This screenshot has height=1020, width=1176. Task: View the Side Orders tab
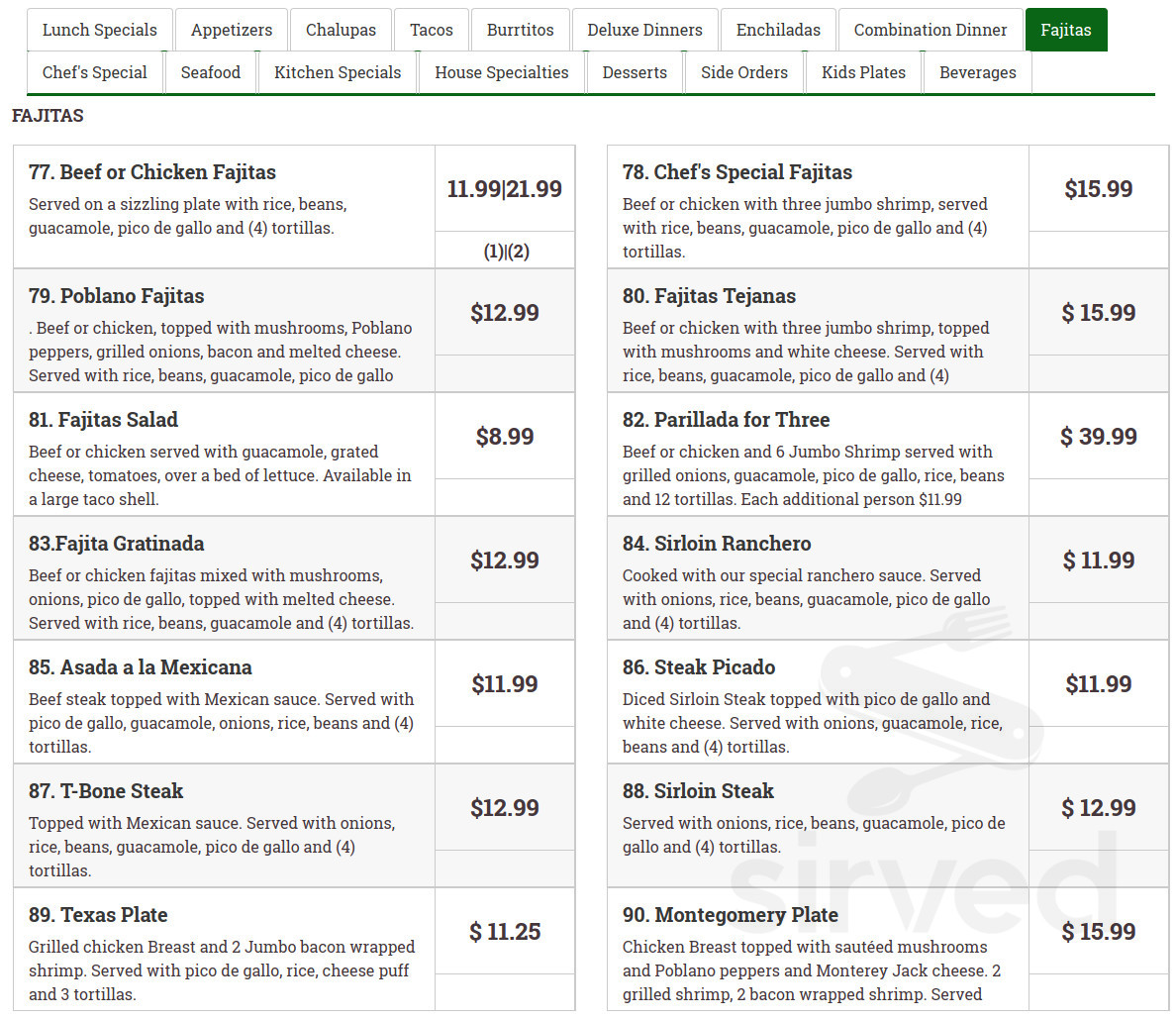(743, 71)
